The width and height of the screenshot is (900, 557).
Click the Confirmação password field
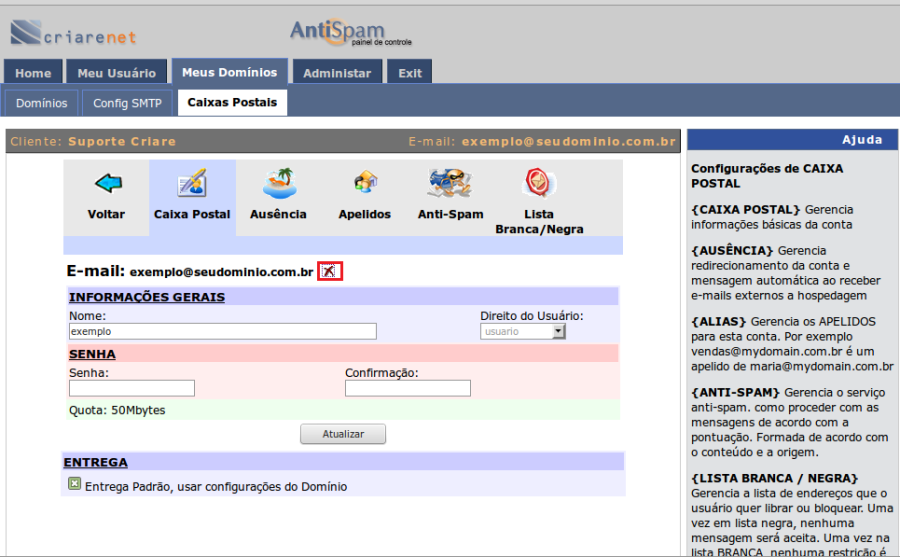[x=408, y=389]
